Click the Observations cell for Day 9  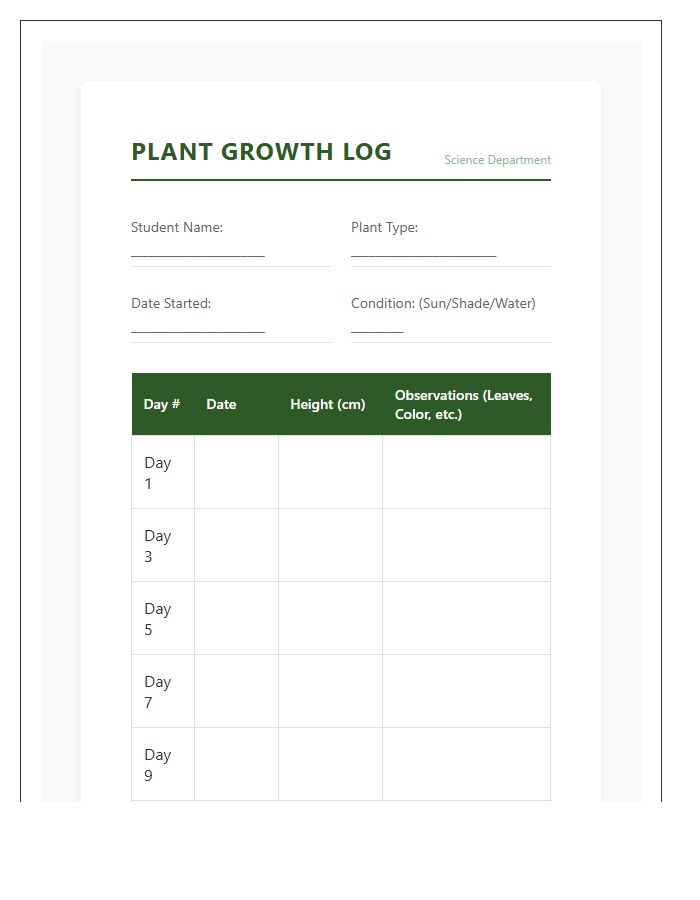466,764
